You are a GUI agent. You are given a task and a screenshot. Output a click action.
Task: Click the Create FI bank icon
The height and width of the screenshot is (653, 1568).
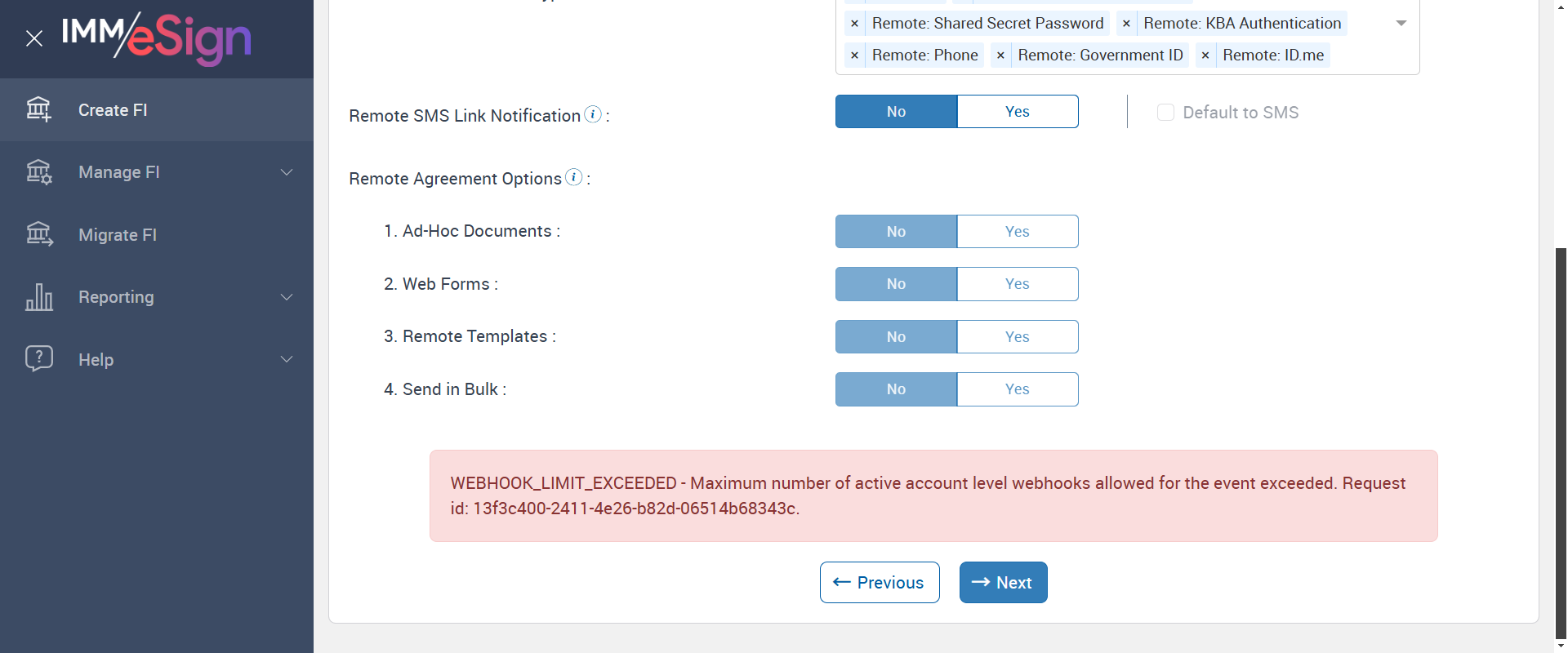[x=38, y=109]
